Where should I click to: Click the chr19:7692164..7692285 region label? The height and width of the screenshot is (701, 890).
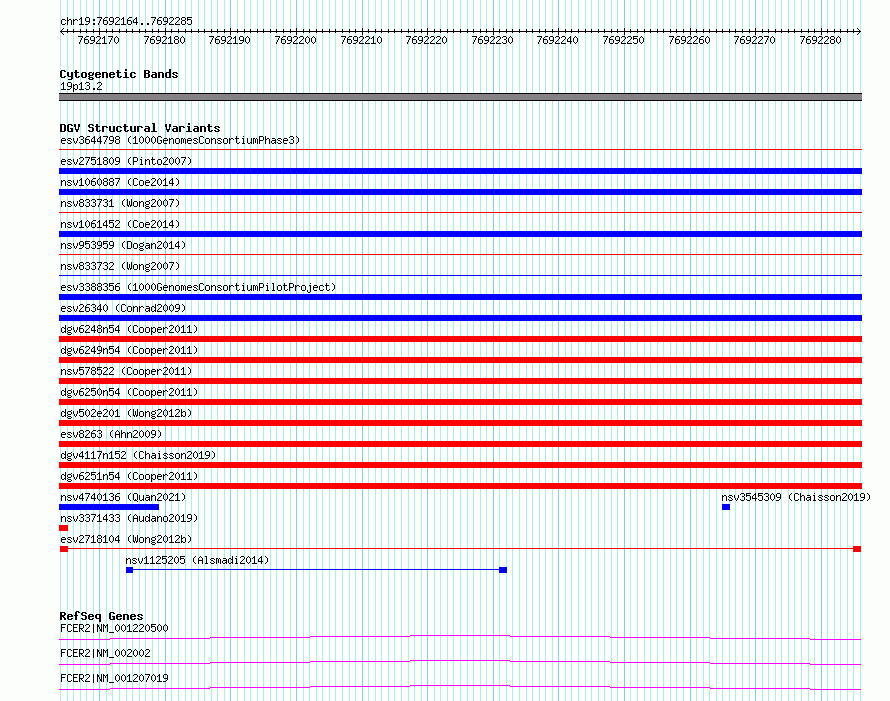(x=126, y=21)
